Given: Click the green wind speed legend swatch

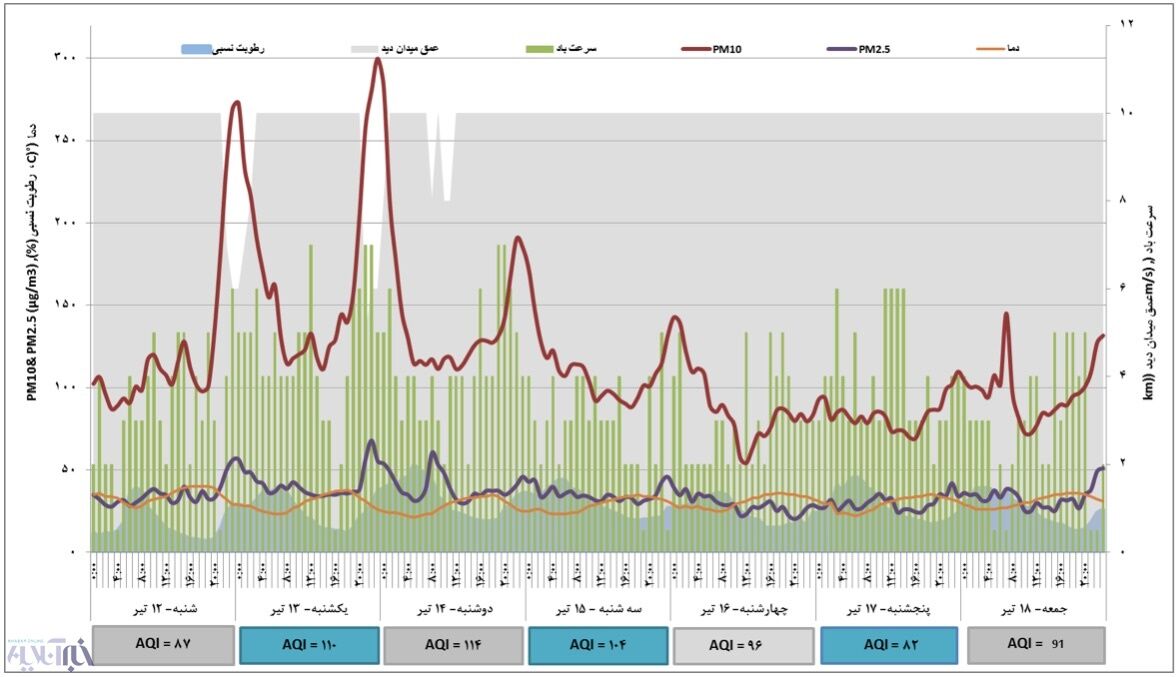Looking at the screenshot, I should [x=539, y=49].
